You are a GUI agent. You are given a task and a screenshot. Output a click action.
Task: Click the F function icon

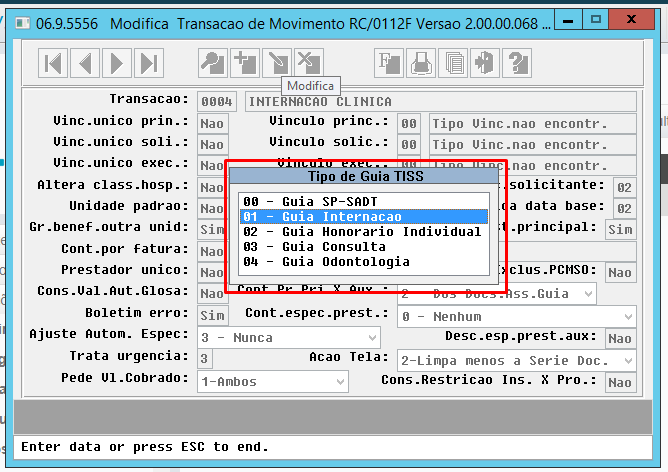(x=389, y=63)
